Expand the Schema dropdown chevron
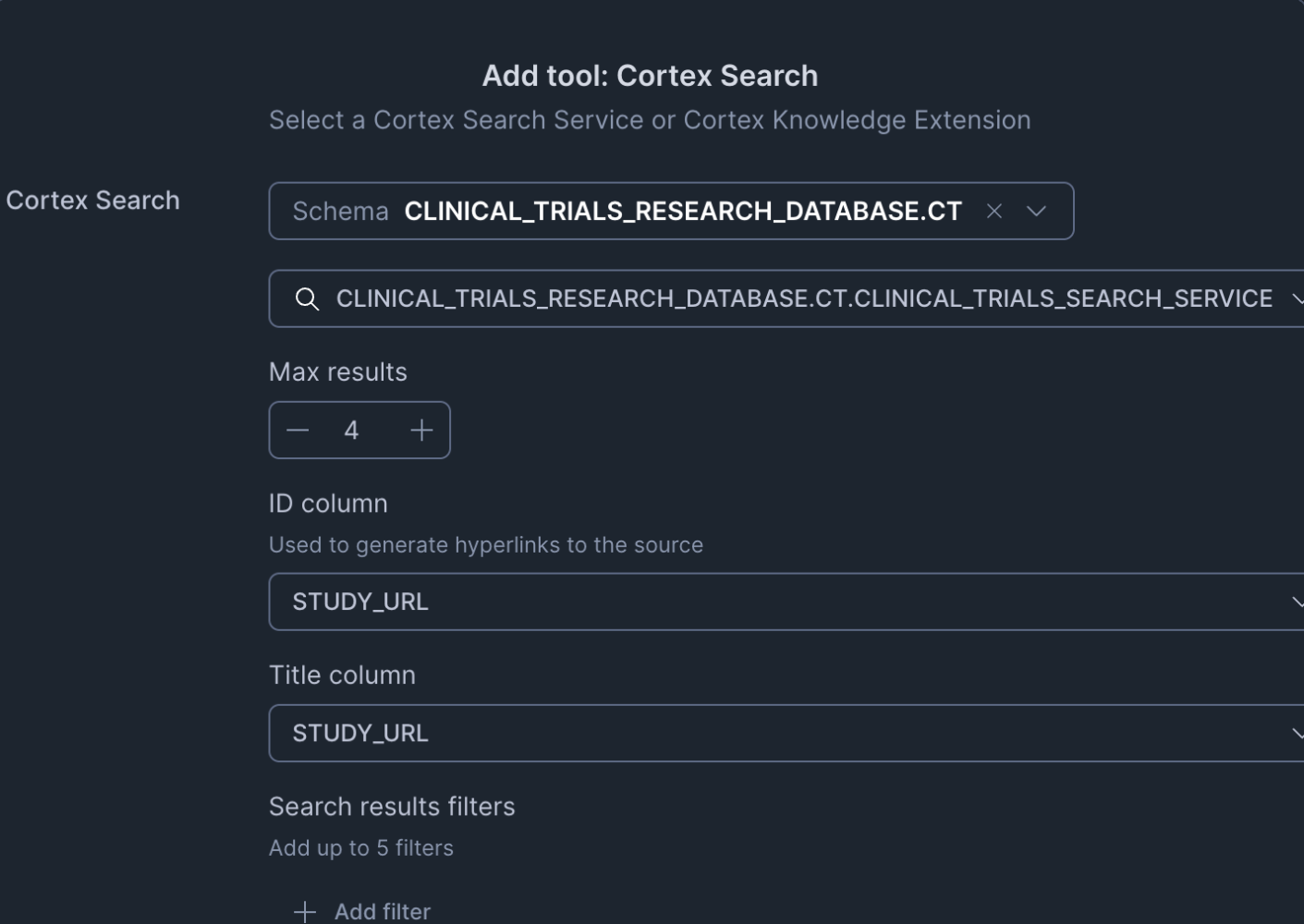This screenshot has height=924, width=1304. pyautogui.click(x=1036, y=212)
